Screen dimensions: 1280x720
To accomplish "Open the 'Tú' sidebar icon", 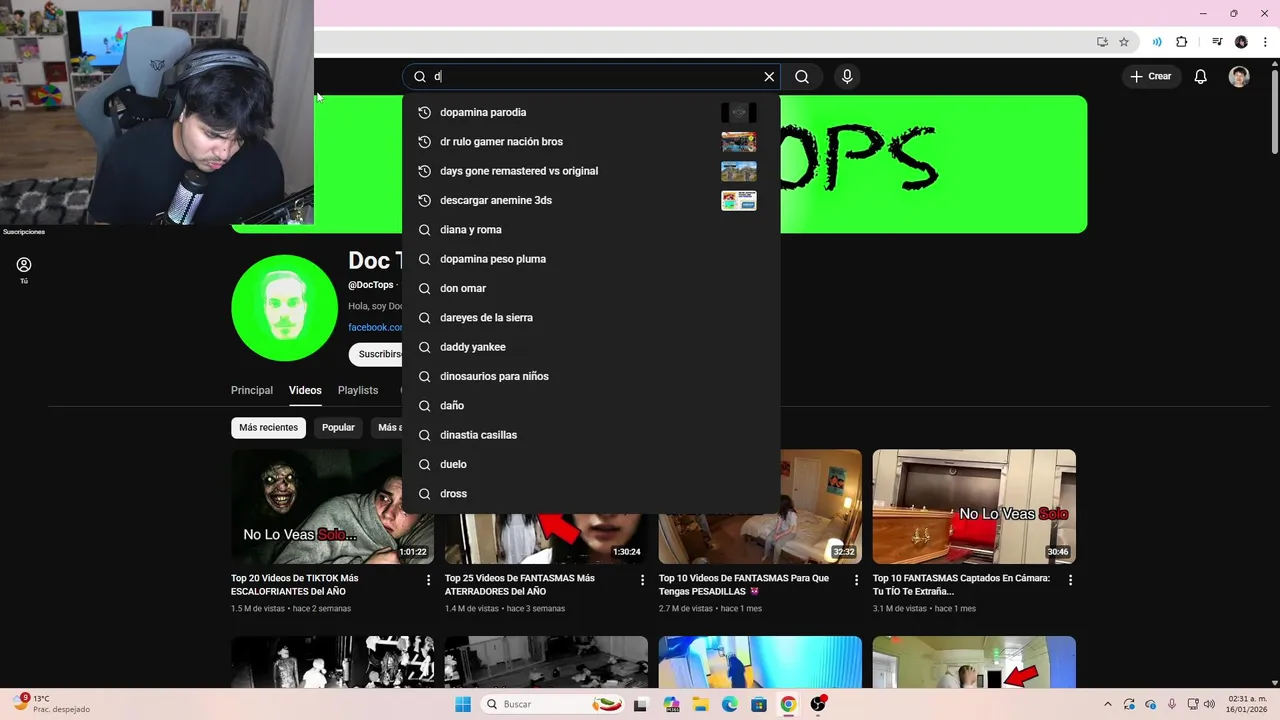I will click(24, 269).
